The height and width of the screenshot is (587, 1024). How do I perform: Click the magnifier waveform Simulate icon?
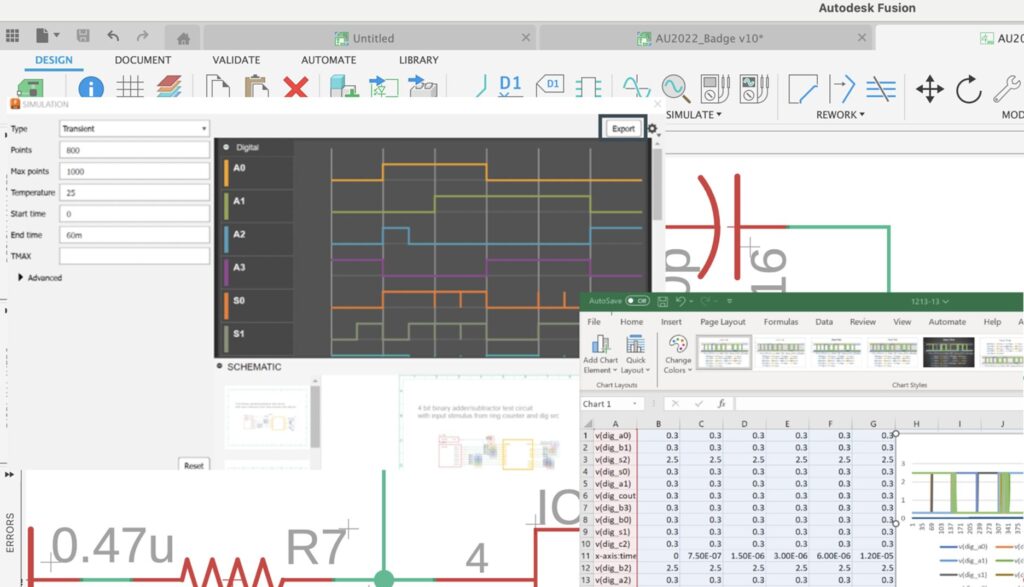[675, 88]
